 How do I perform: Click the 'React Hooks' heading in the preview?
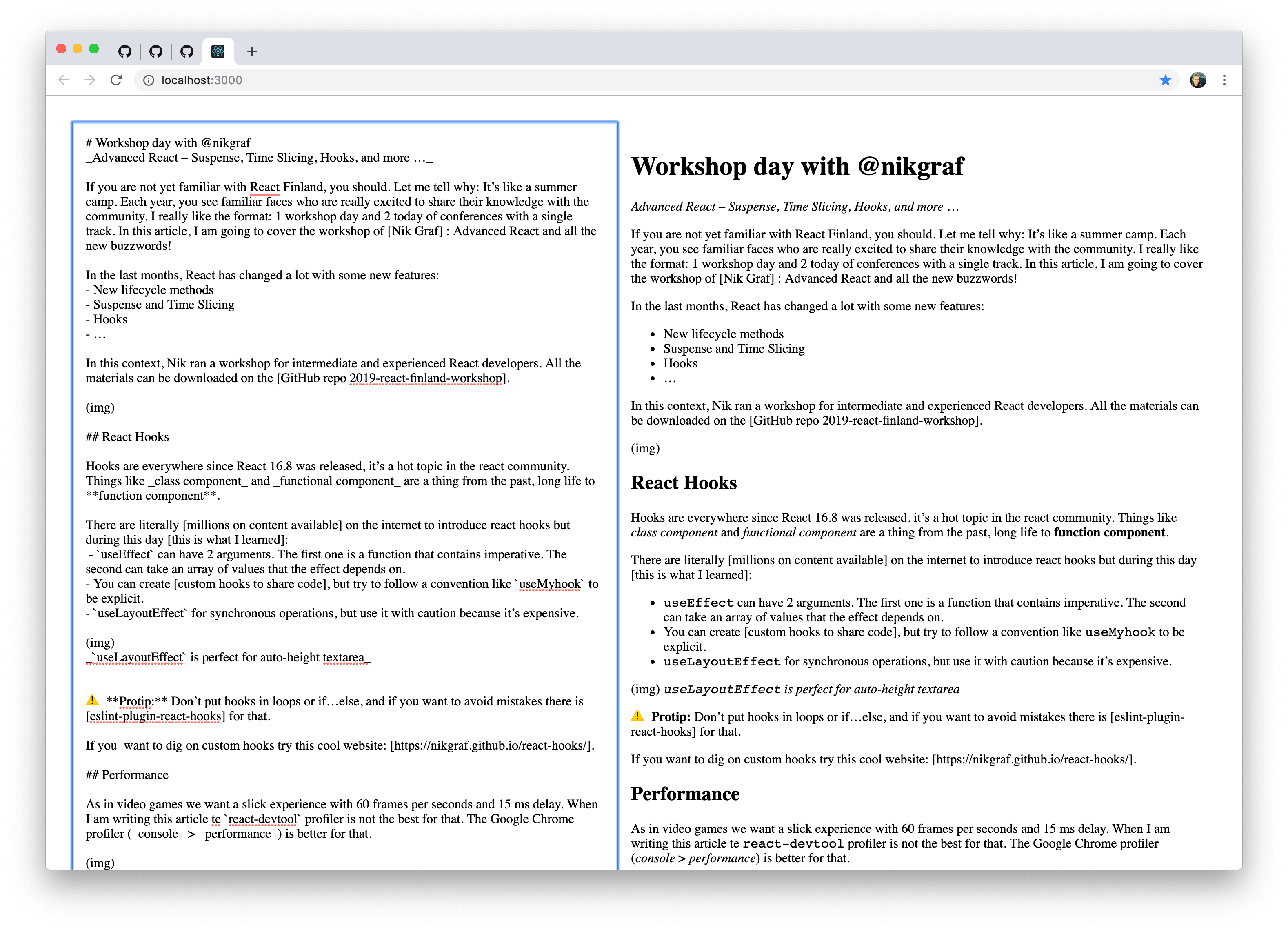click(684, 482)
